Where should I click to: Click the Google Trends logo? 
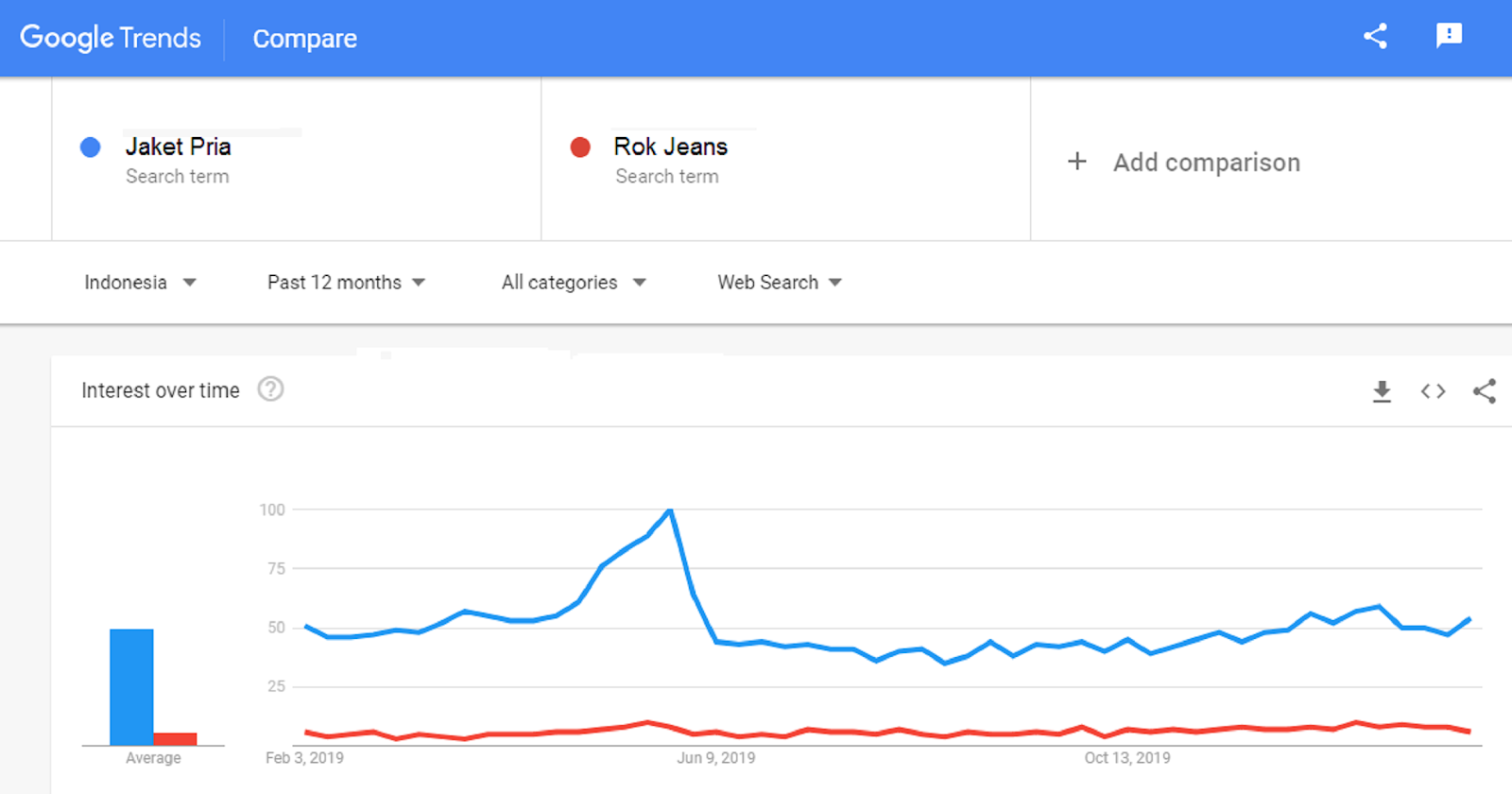point(111,37)
